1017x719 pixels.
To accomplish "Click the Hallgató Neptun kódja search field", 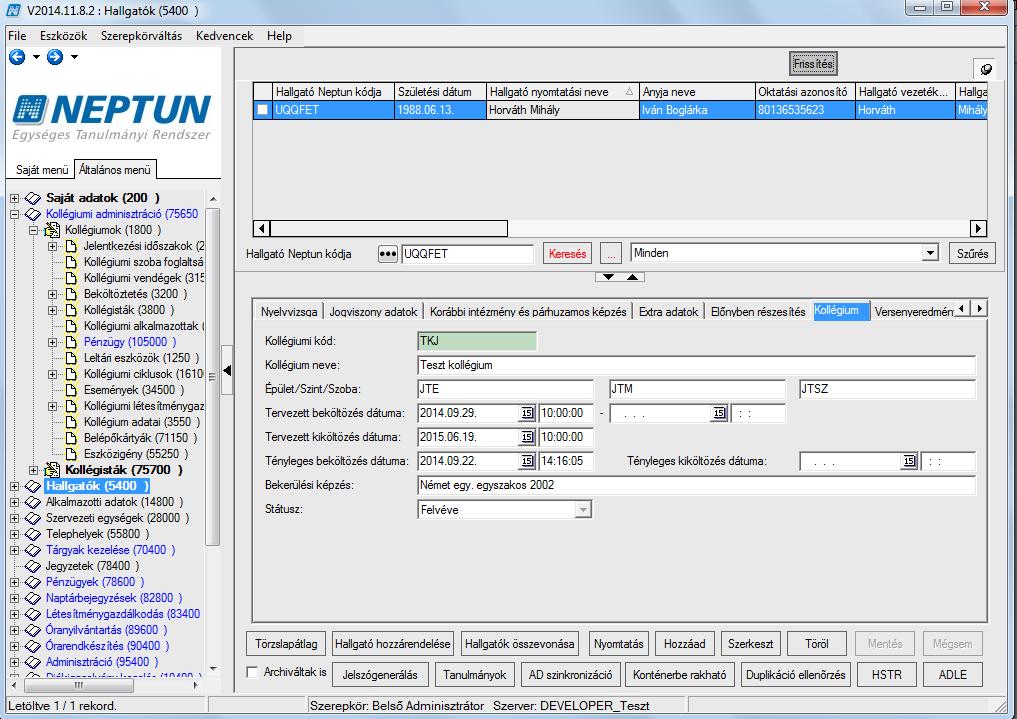I will pyautogui.click(x=467, y=253).
